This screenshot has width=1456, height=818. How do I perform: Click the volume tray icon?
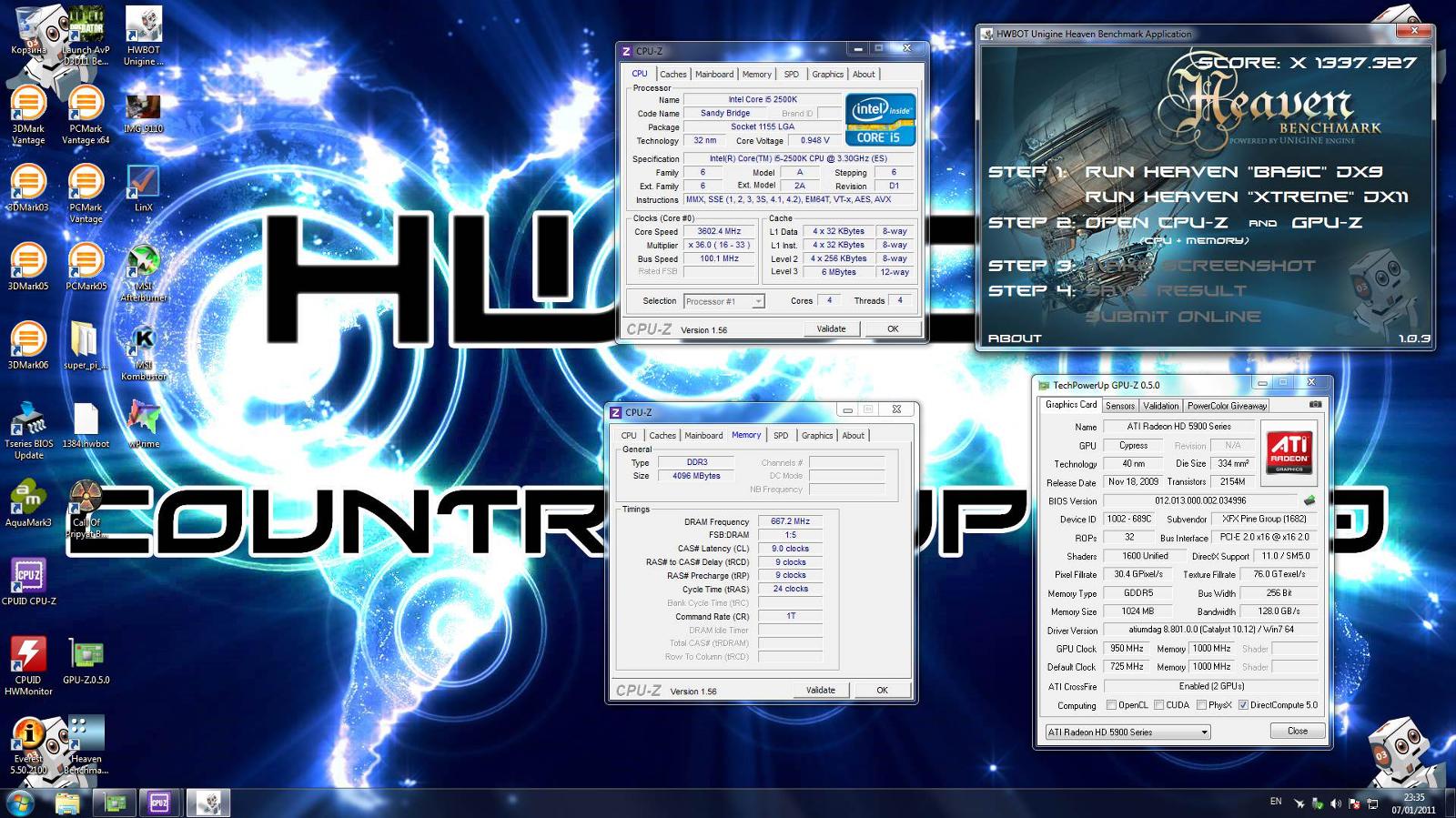coord(1335,803)
